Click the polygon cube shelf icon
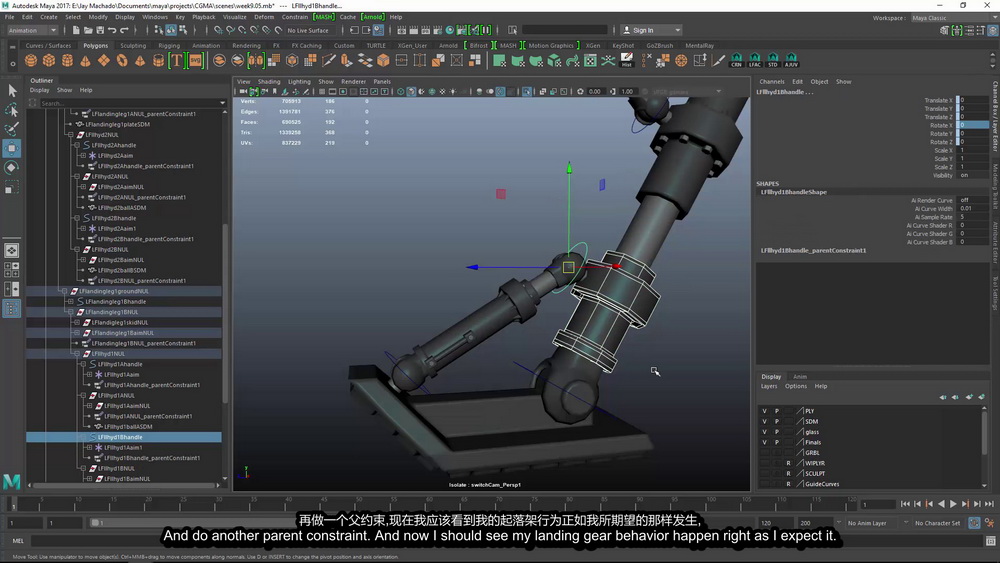This screenshot has width=1000, height=563. pyautogui.click(x=49, y=61)
